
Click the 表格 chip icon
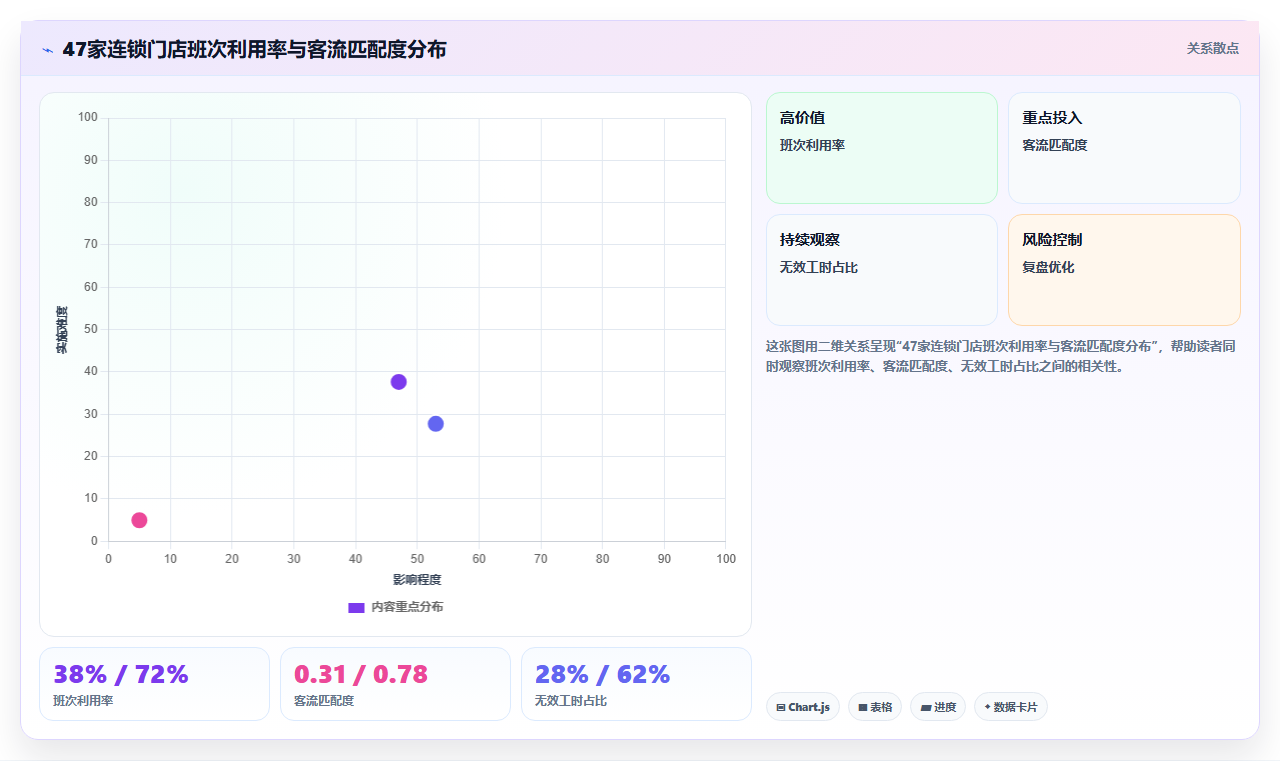pos(863,707)
